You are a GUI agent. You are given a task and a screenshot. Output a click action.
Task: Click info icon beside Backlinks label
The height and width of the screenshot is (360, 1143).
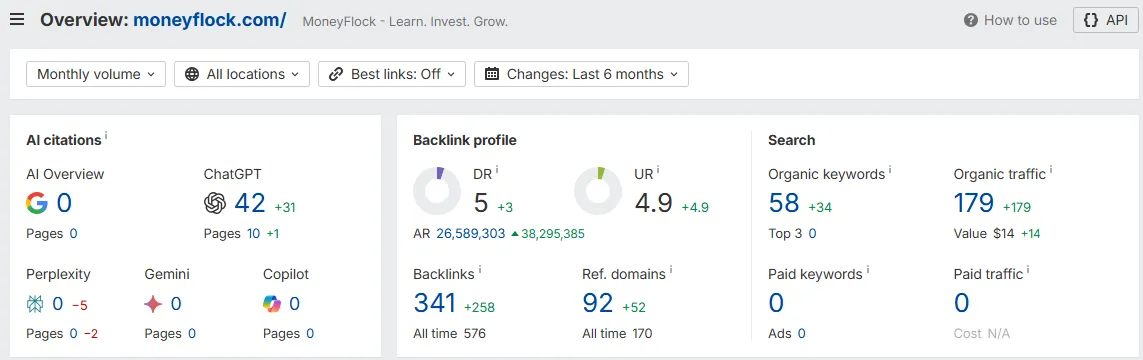click(480, 270)
